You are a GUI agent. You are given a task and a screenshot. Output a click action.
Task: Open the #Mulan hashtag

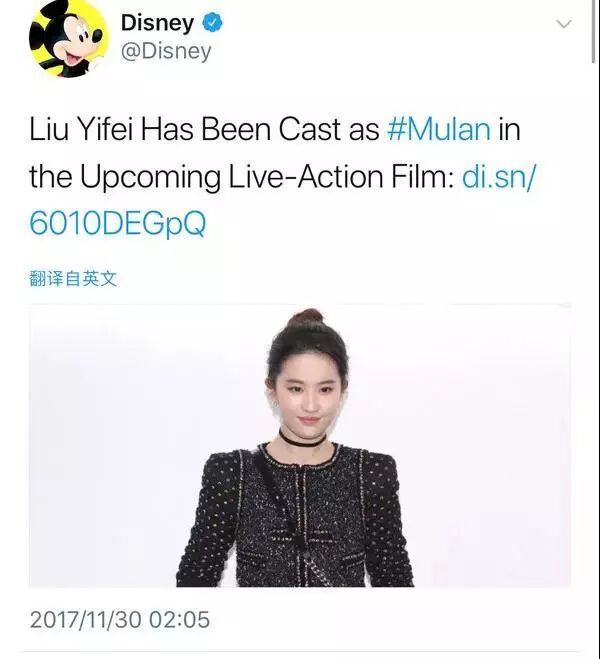[x=439, y=129]
